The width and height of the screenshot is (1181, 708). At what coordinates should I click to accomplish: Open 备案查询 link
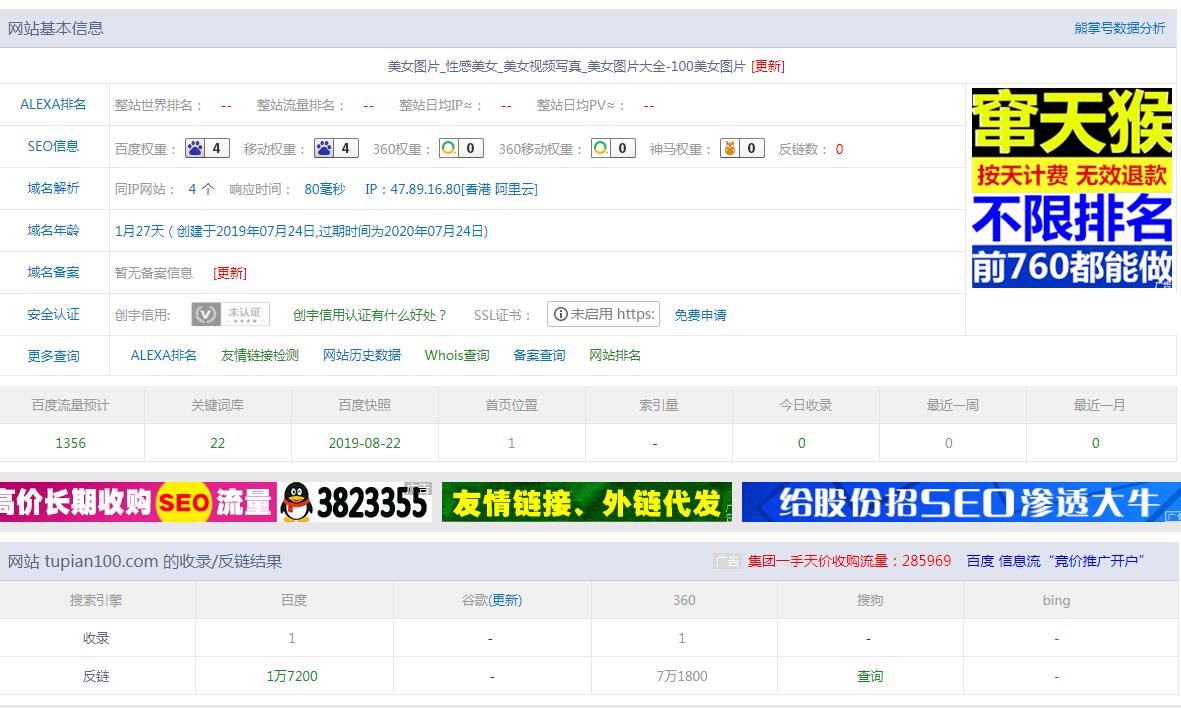tap(539, 355)
